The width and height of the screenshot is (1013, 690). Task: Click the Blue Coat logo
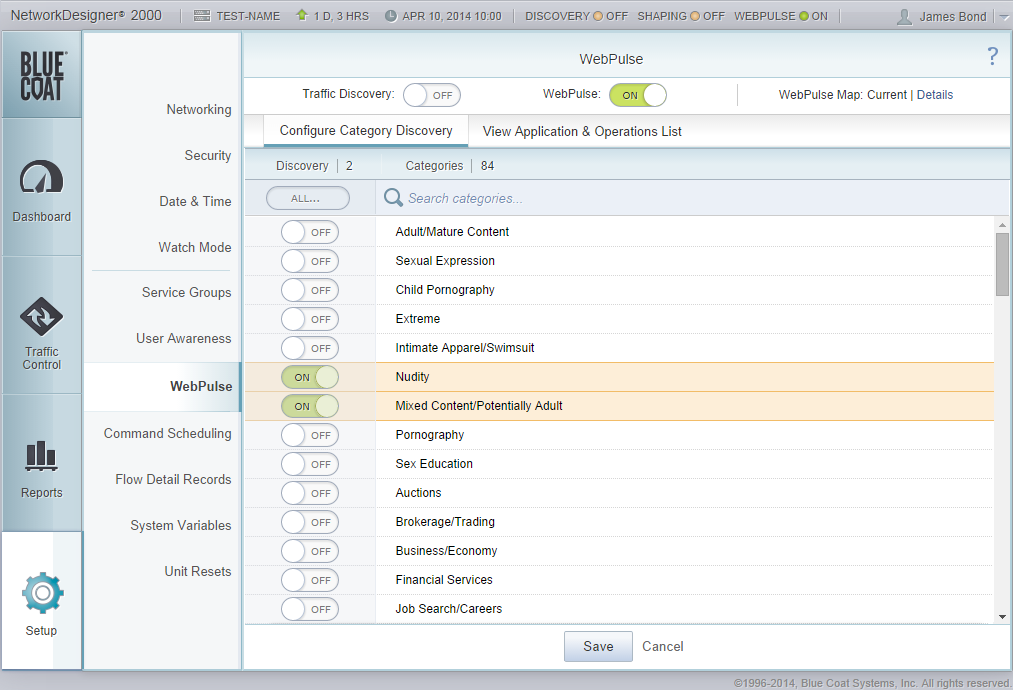(42, 76)
